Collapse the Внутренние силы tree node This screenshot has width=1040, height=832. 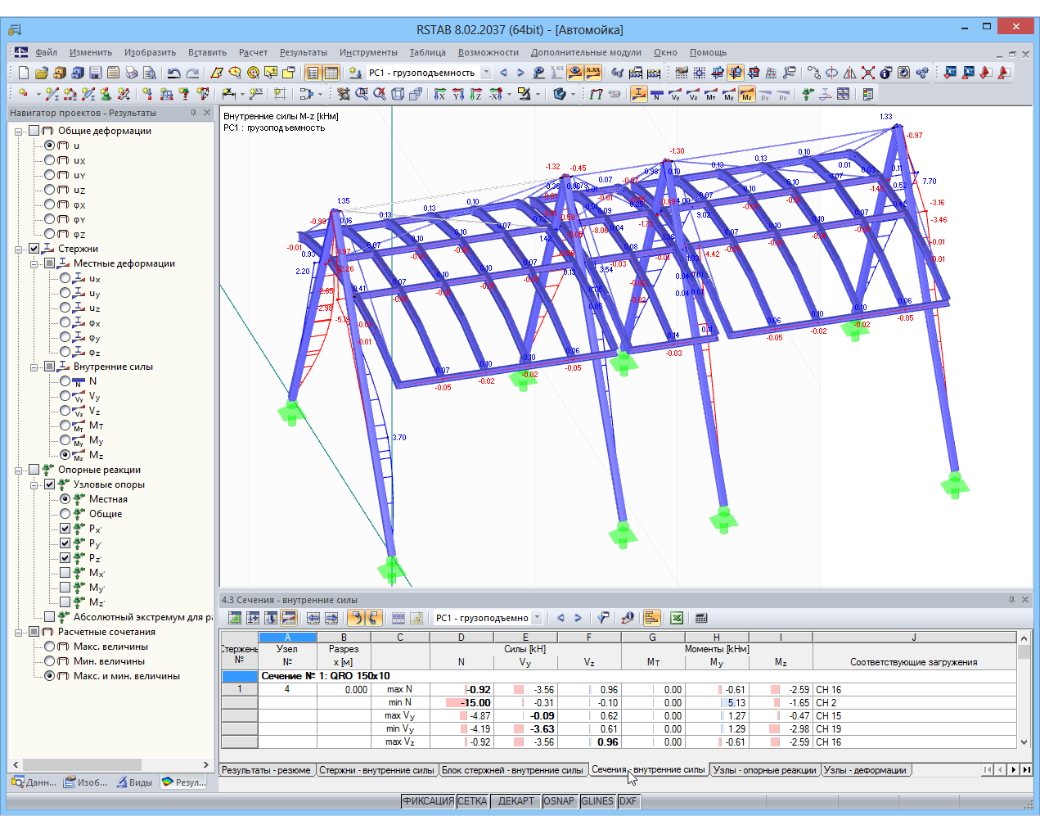pos(34,366)
